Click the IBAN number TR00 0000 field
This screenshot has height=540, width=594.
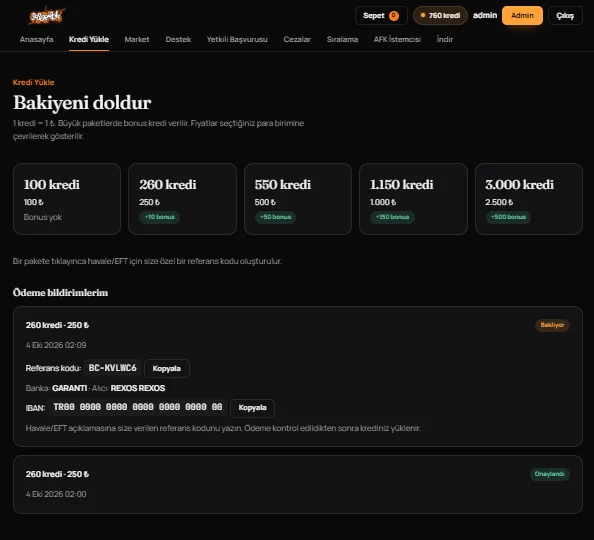point(138,407)
